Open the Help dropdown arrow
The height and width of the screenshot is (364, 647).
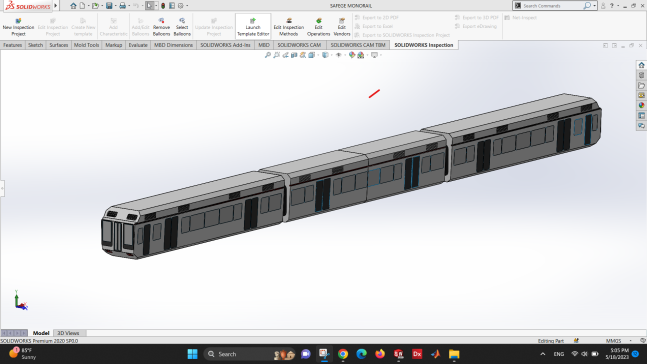[x=618, y=6]
